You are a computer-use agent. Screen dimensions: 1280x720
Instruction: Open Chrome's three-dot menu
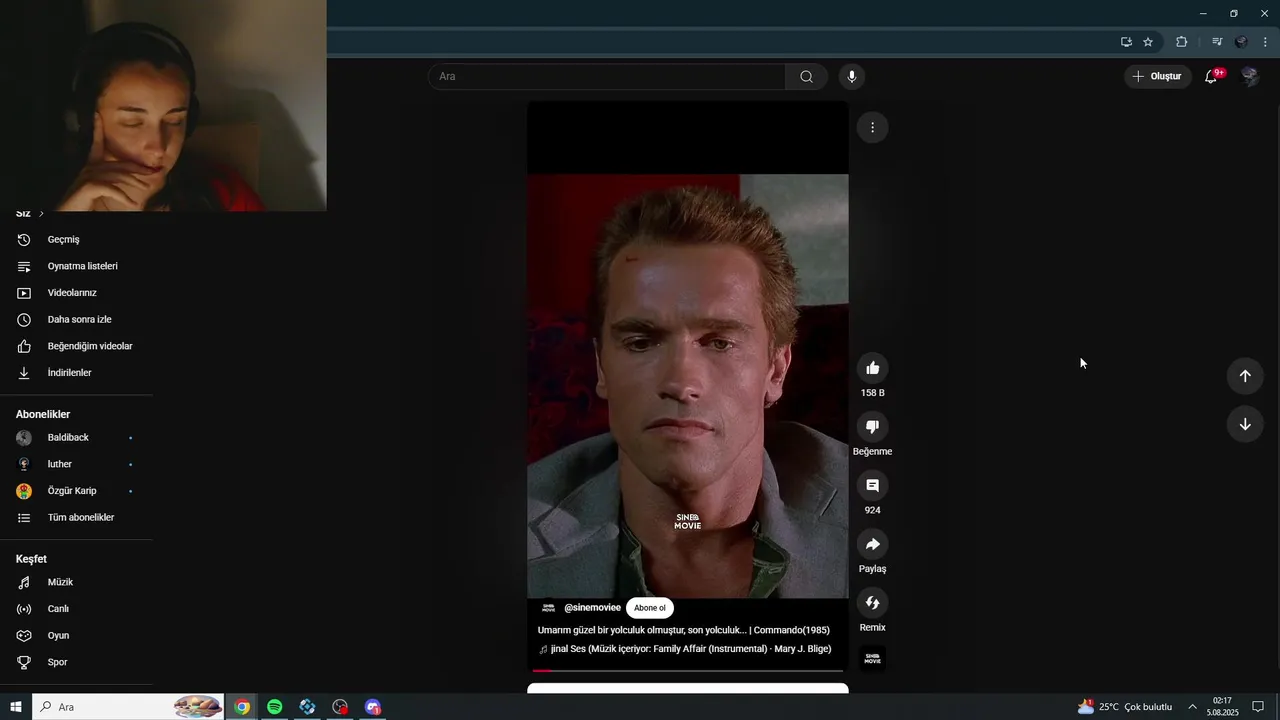pyautogui.click(x=1265, y=42)
